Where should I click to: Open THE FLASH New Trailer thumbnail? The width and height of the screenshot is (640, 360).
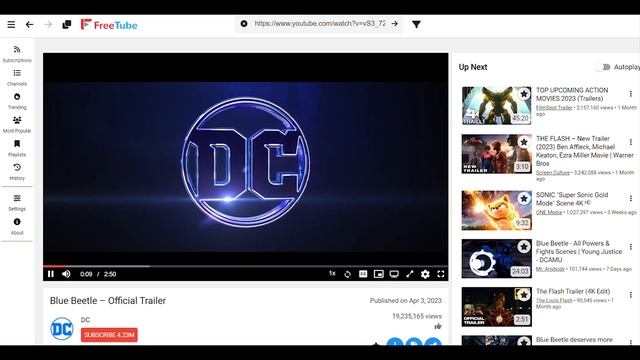coord(497,154)
